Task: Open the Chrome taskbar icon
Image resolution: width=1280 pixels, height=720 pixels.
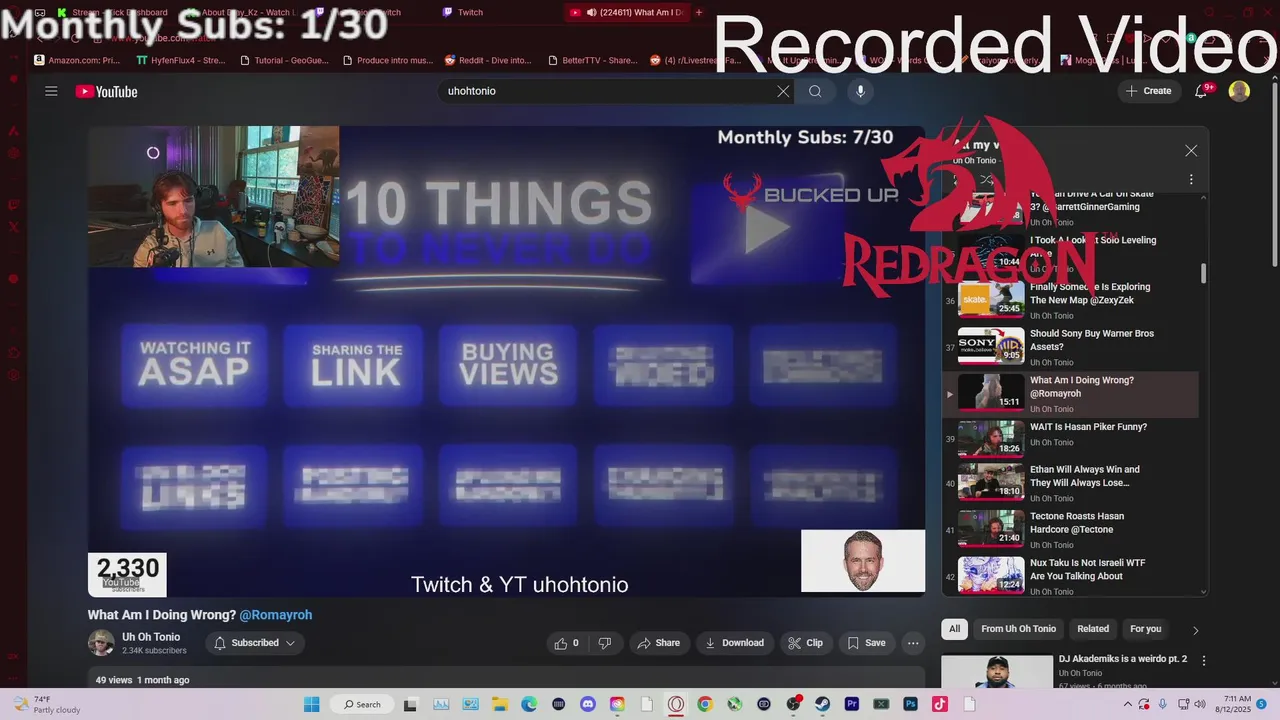Action: point(705,704)
